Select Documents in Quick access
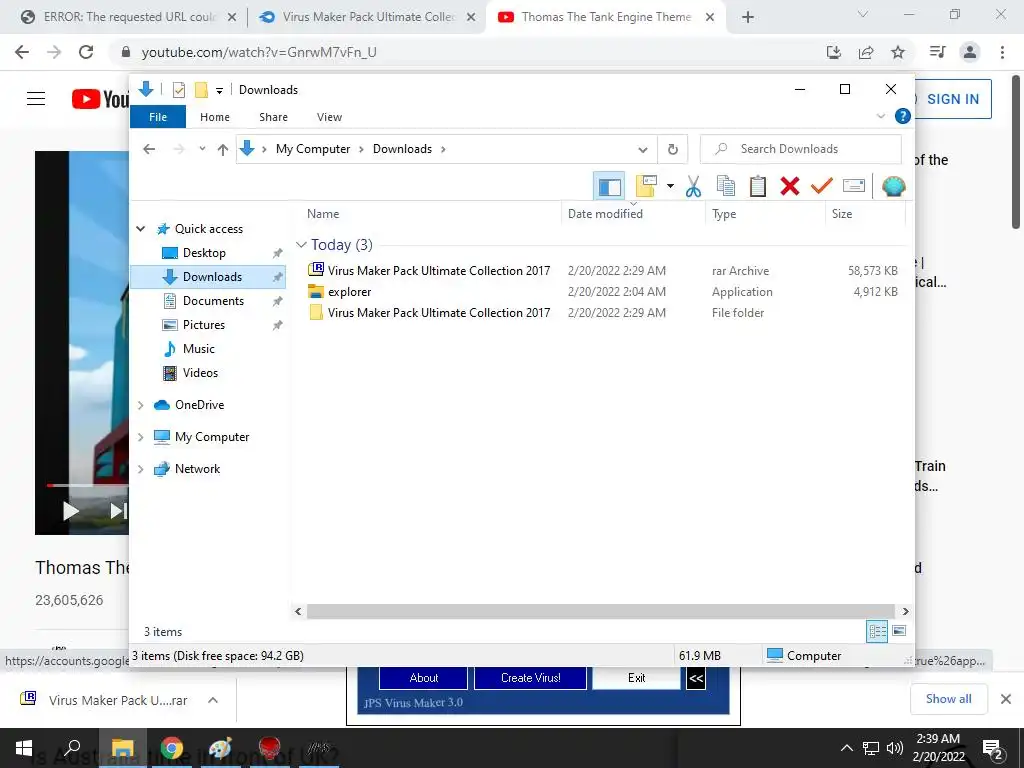This screenshot has width=1024, height=768. point(213,301)
